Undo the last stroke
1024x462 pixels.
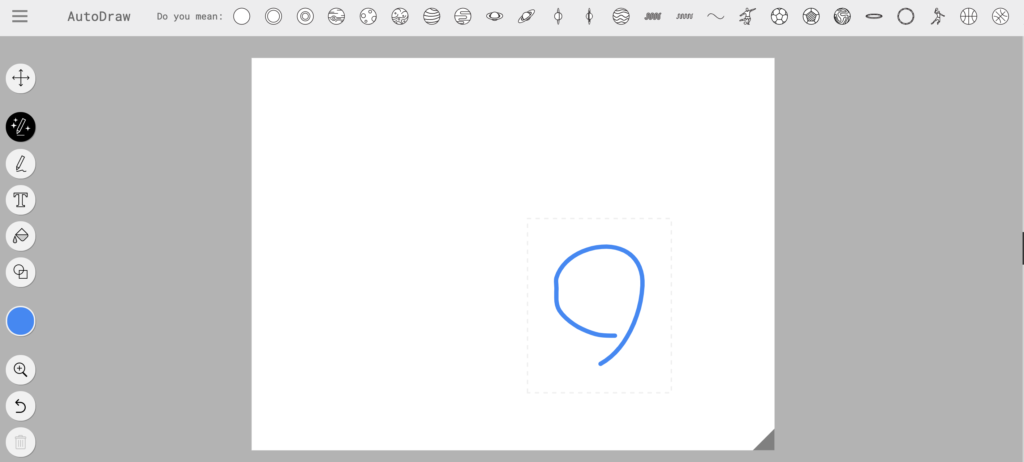(21, 406)
